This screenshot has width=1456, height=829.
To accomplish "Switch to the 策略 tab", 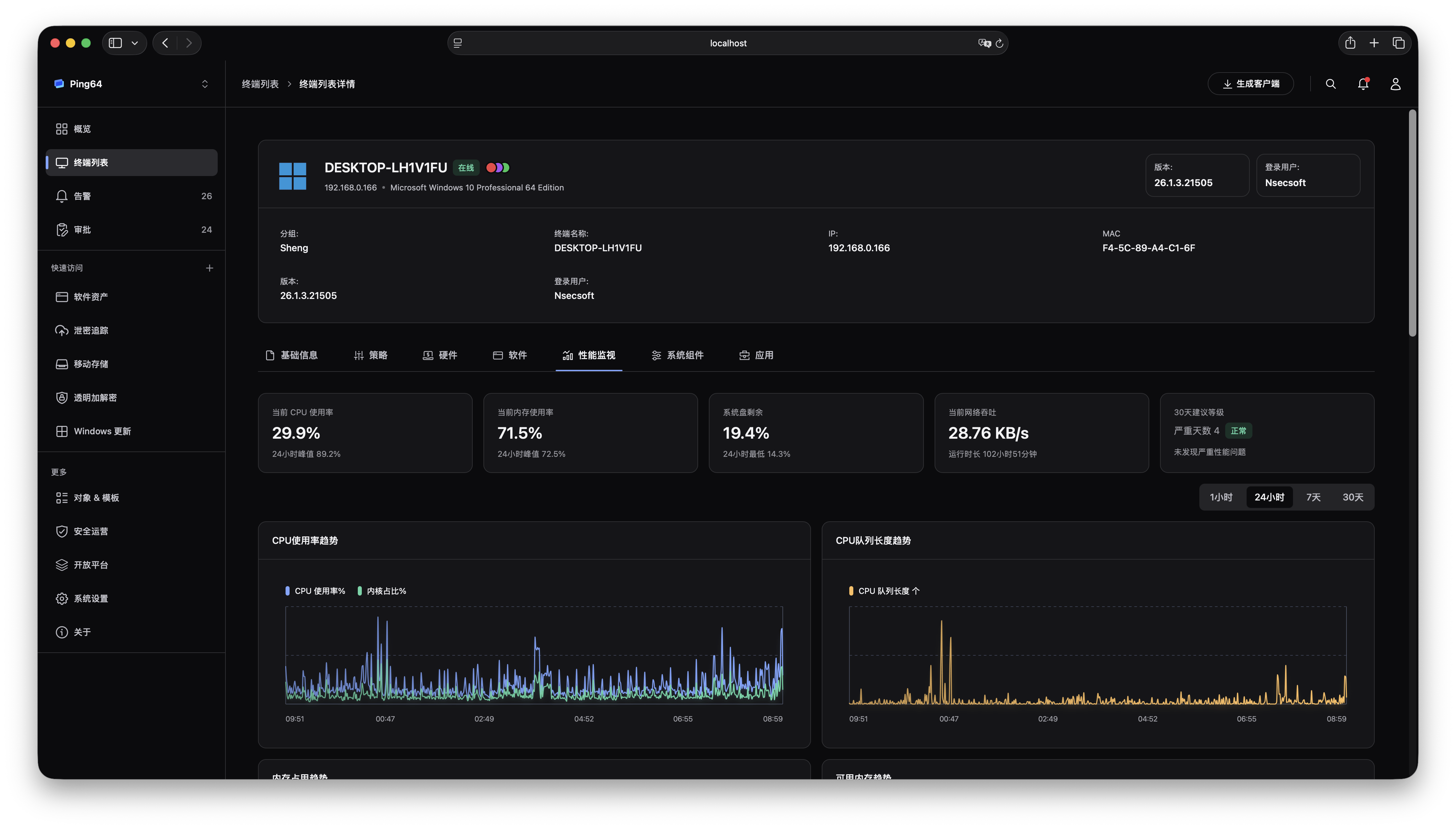I will pyautogui.click(x=371, y=355).
